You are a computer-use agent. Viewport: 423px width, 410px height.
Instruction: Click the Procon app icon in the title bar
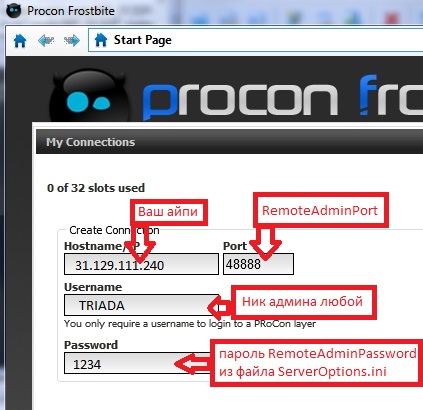click(14, 11)
